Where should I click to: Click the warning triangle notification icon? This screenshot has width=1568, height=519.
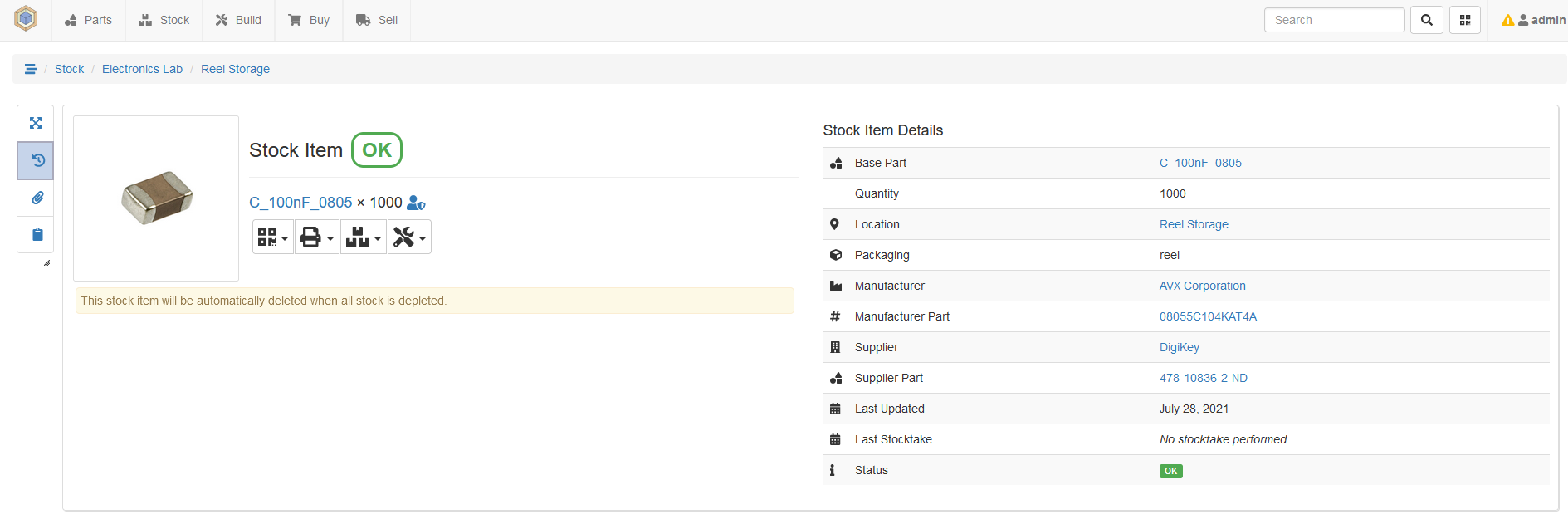pos(1507,20)
